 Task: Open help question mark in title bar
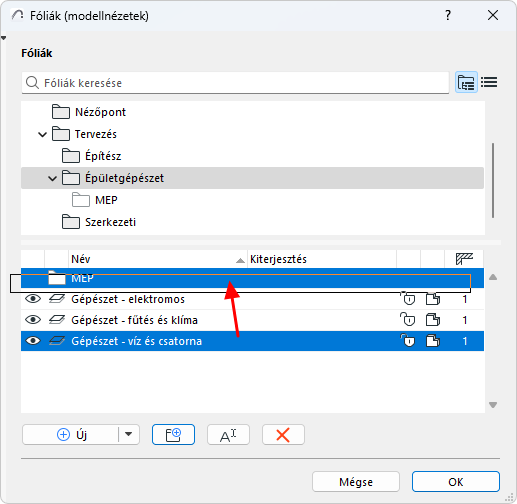pyautogui.click(x=448, y=15)
